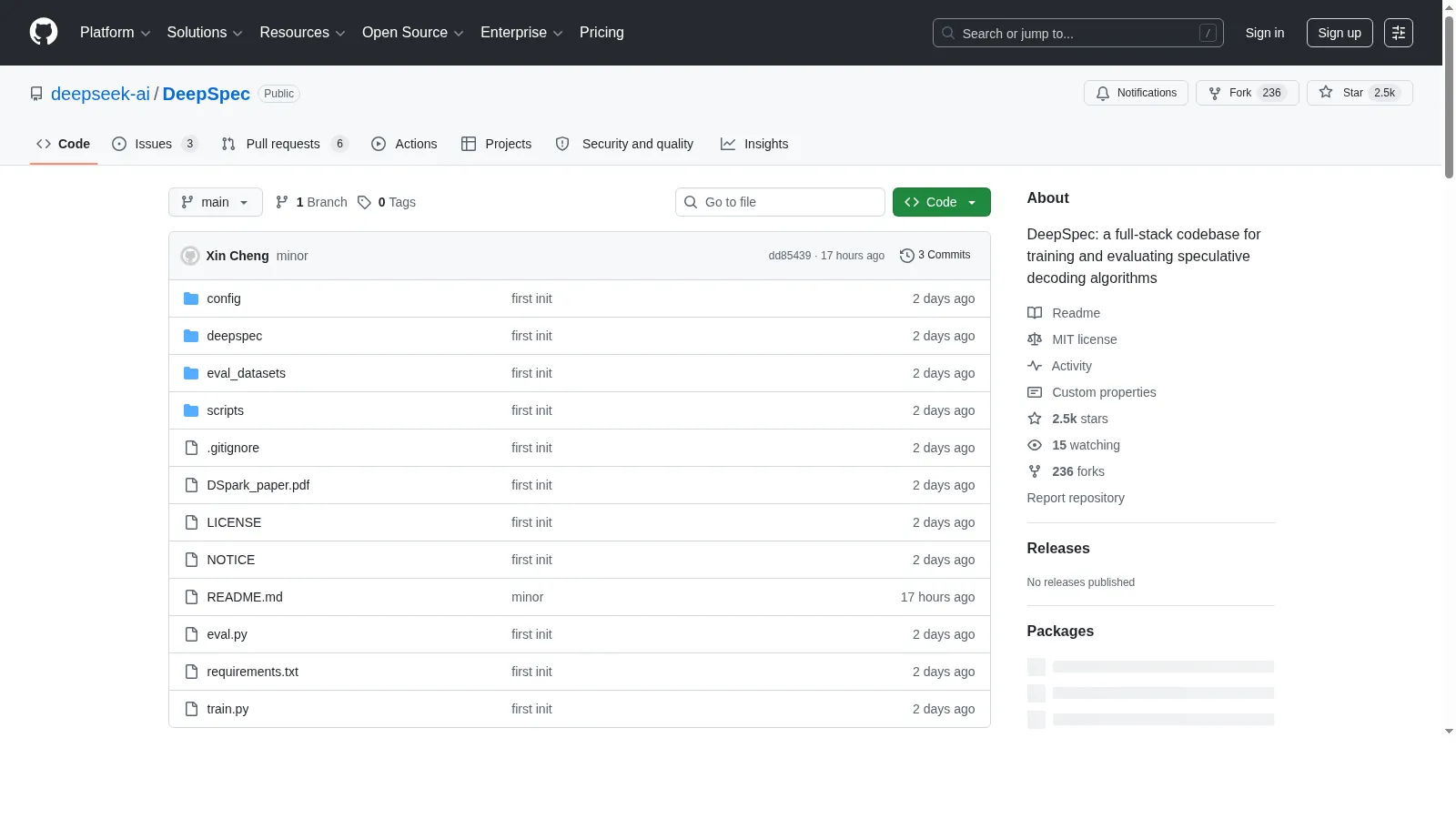
Task: Open the Insights tab
Action: pyautogui.click(x=754, y=144)
